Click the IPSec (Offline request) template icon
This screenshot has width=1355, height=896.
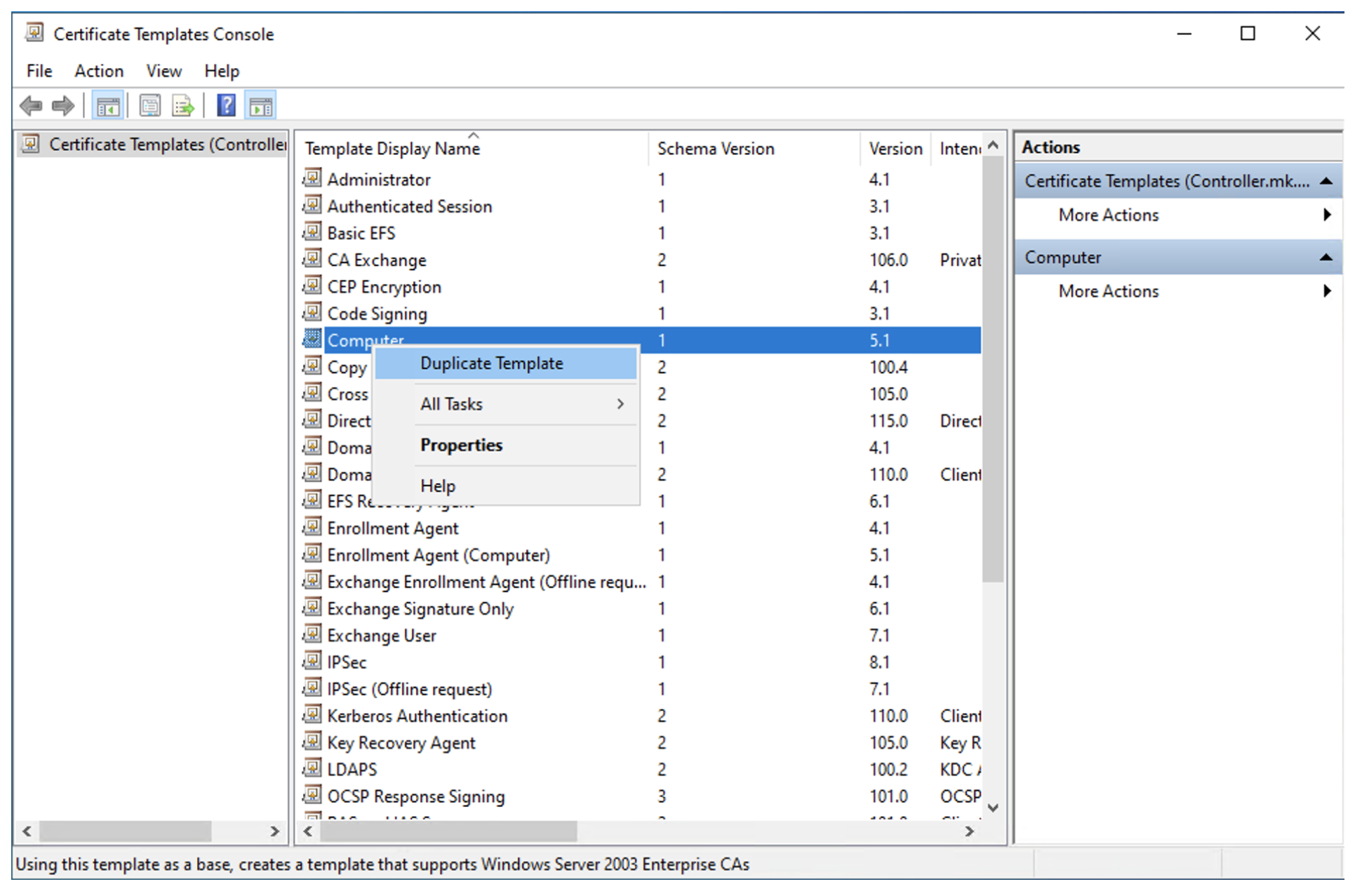312,688
